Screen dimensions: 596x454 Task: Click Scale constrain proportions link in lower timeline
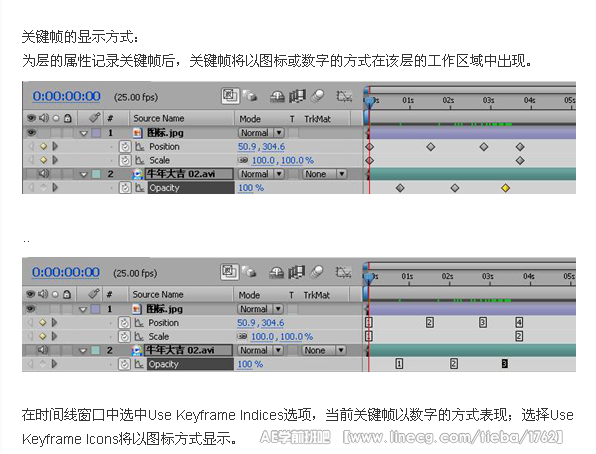(242, 336)
